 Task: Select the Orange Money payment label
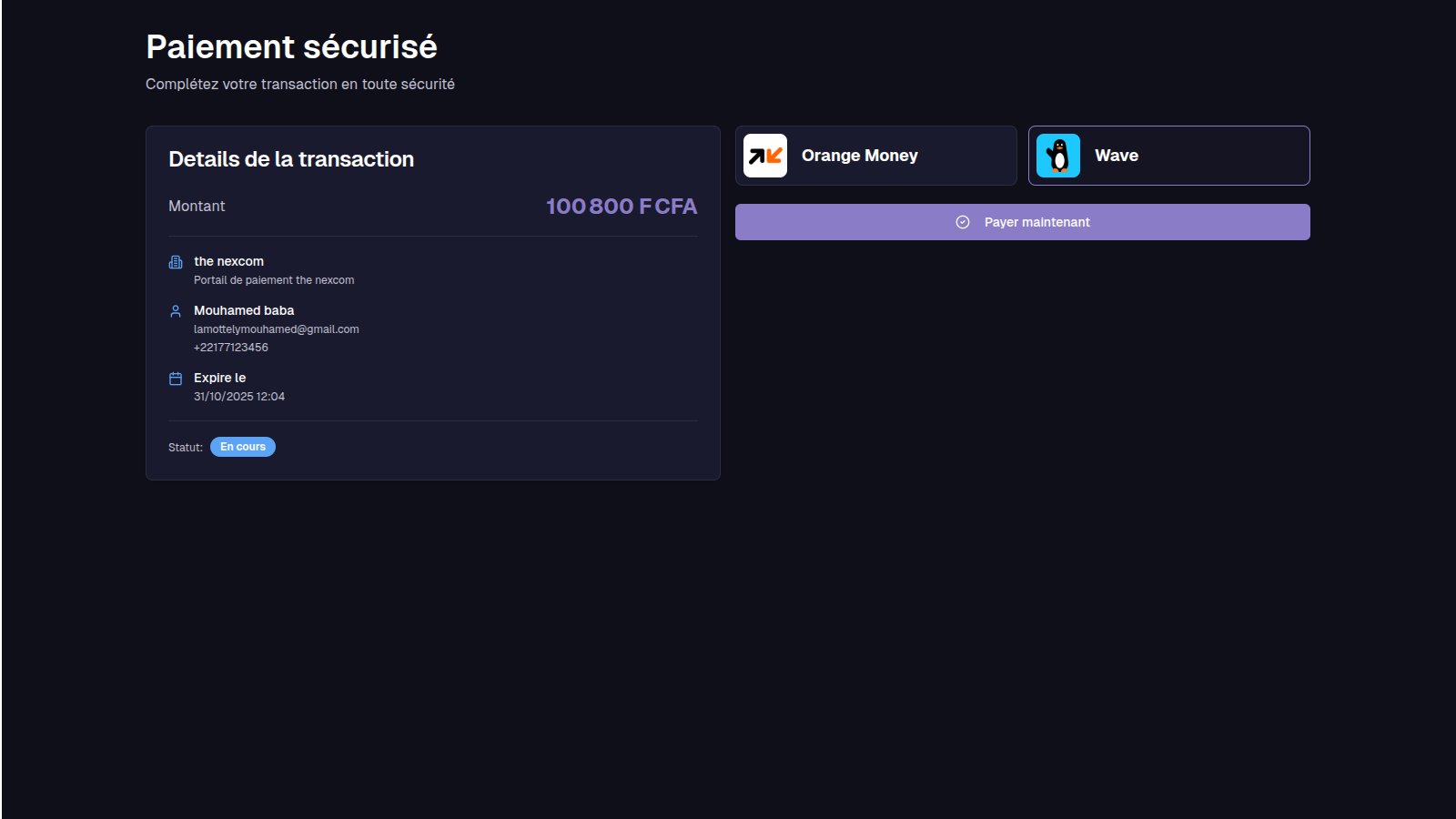(x=859, y=156)
